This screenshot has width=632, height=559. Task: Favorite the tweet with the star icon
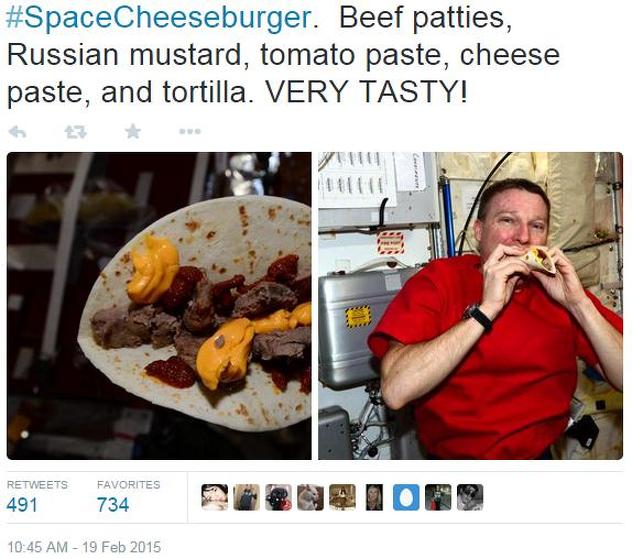tap(133, 131)
